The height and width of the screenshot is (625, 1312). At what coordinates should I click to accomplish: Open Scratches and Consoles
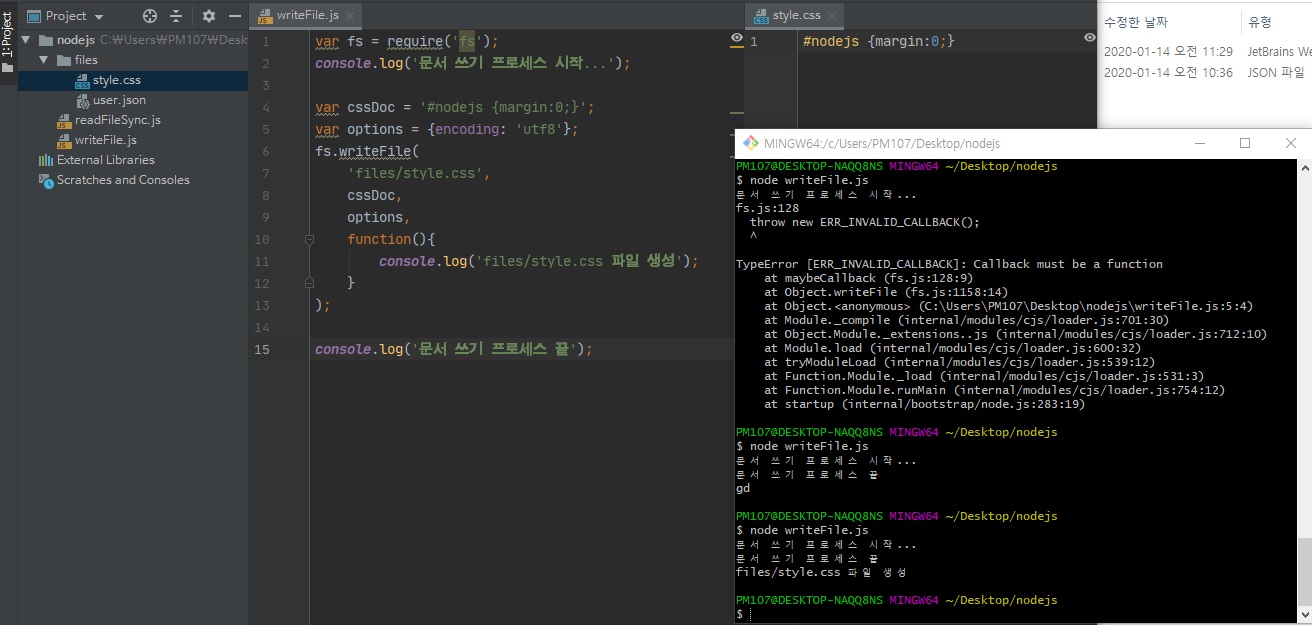[x=122, y=180]
